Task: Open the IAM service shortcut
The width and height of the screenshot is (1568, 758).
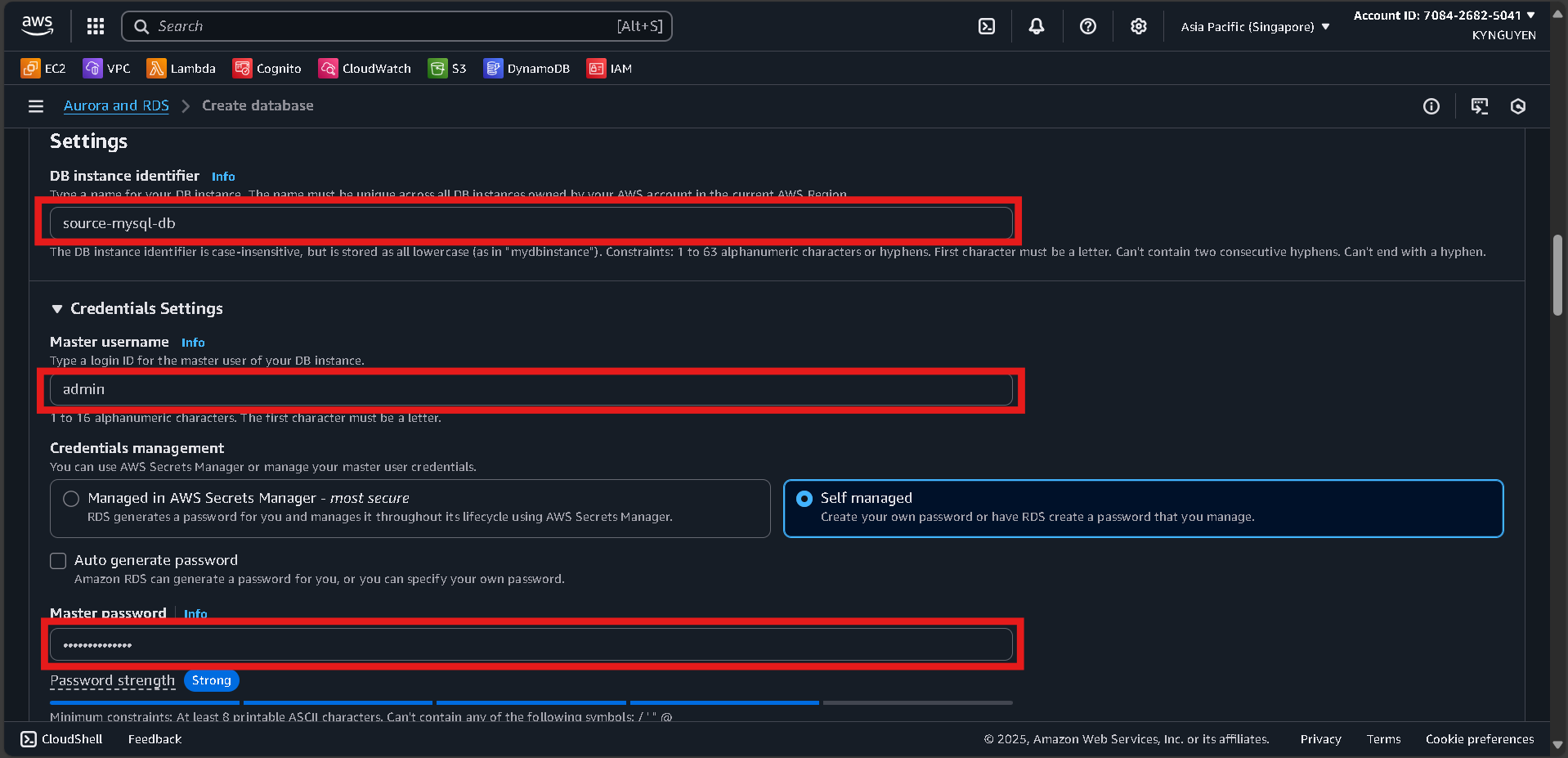Action: coord(610,68)
